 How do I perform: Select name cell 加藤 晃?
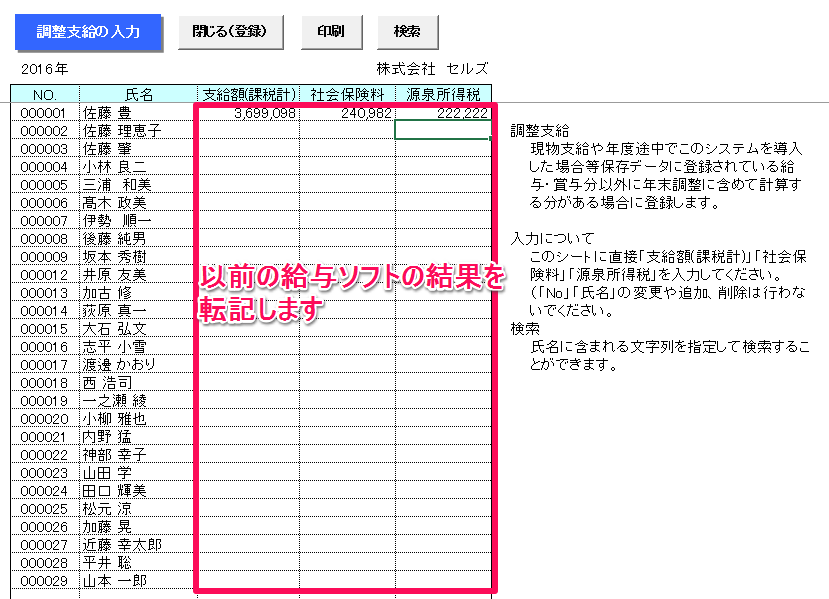(x=139, y=526)
